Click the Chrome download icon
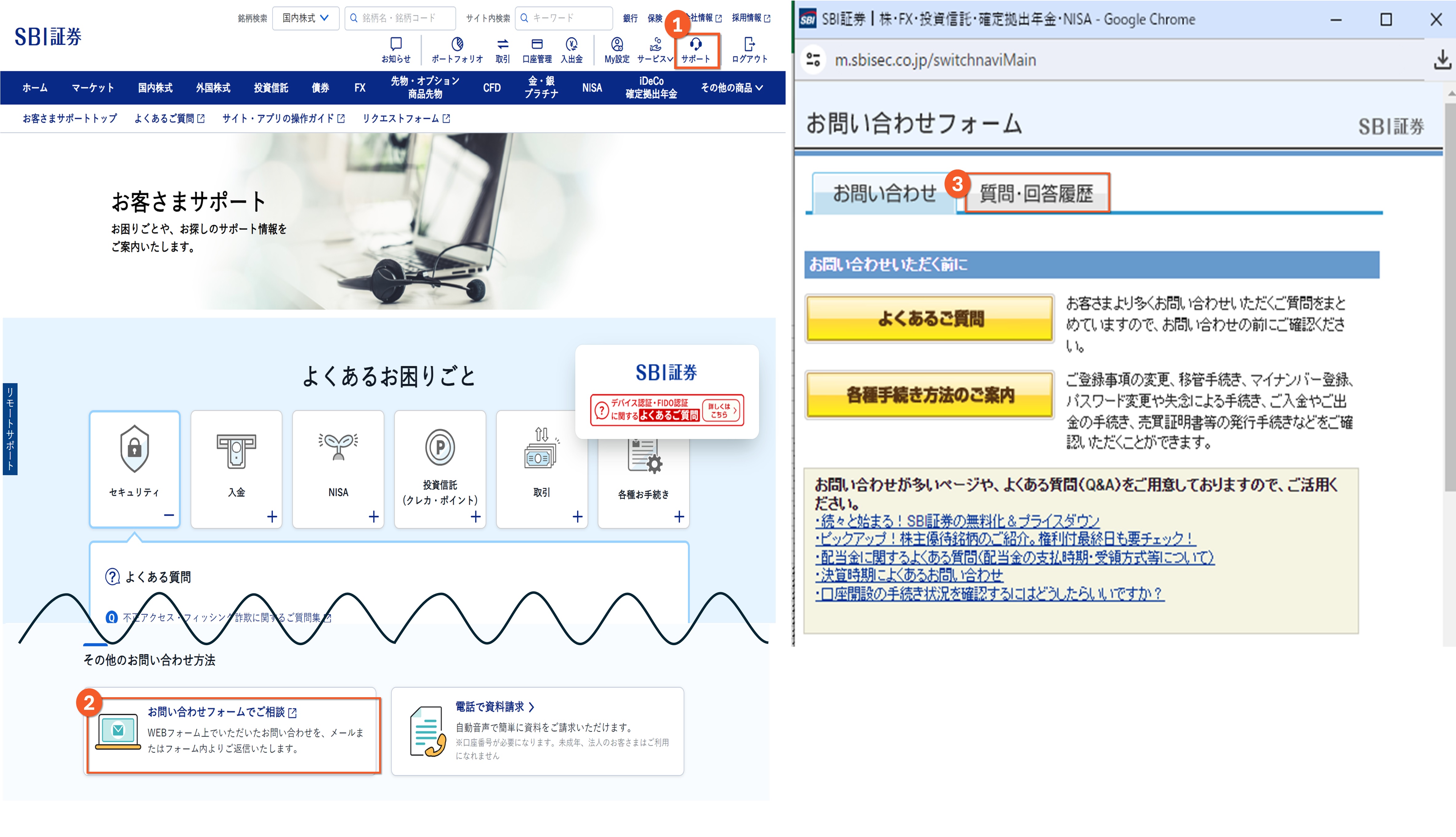The width and height of the screenshot is (1456, 837). (1442, 60)
